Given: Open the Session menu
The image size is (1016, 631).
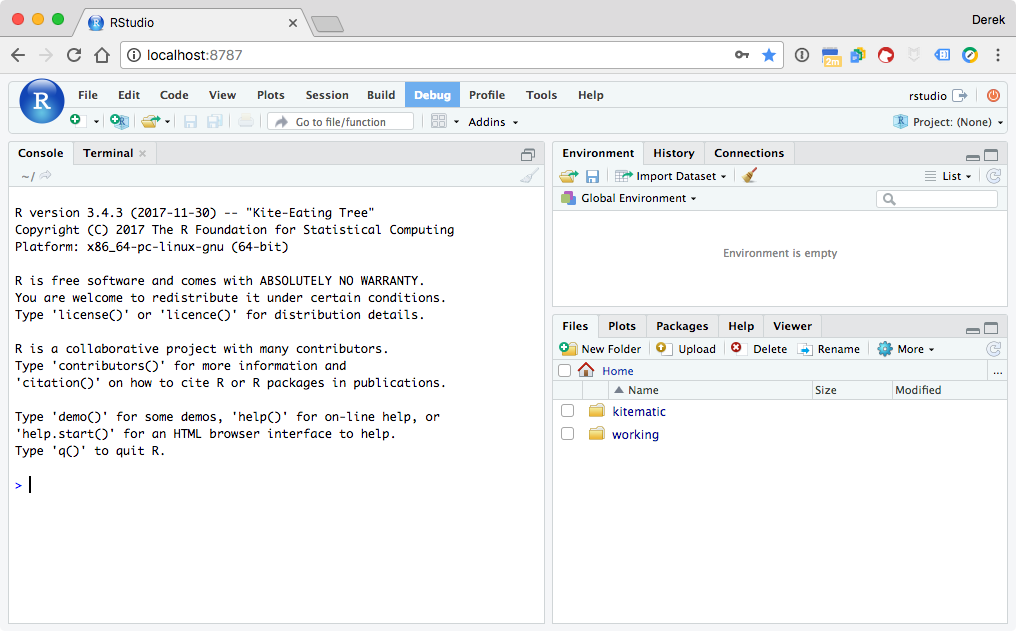Looking at the screenshot, I should pos(327,95).
